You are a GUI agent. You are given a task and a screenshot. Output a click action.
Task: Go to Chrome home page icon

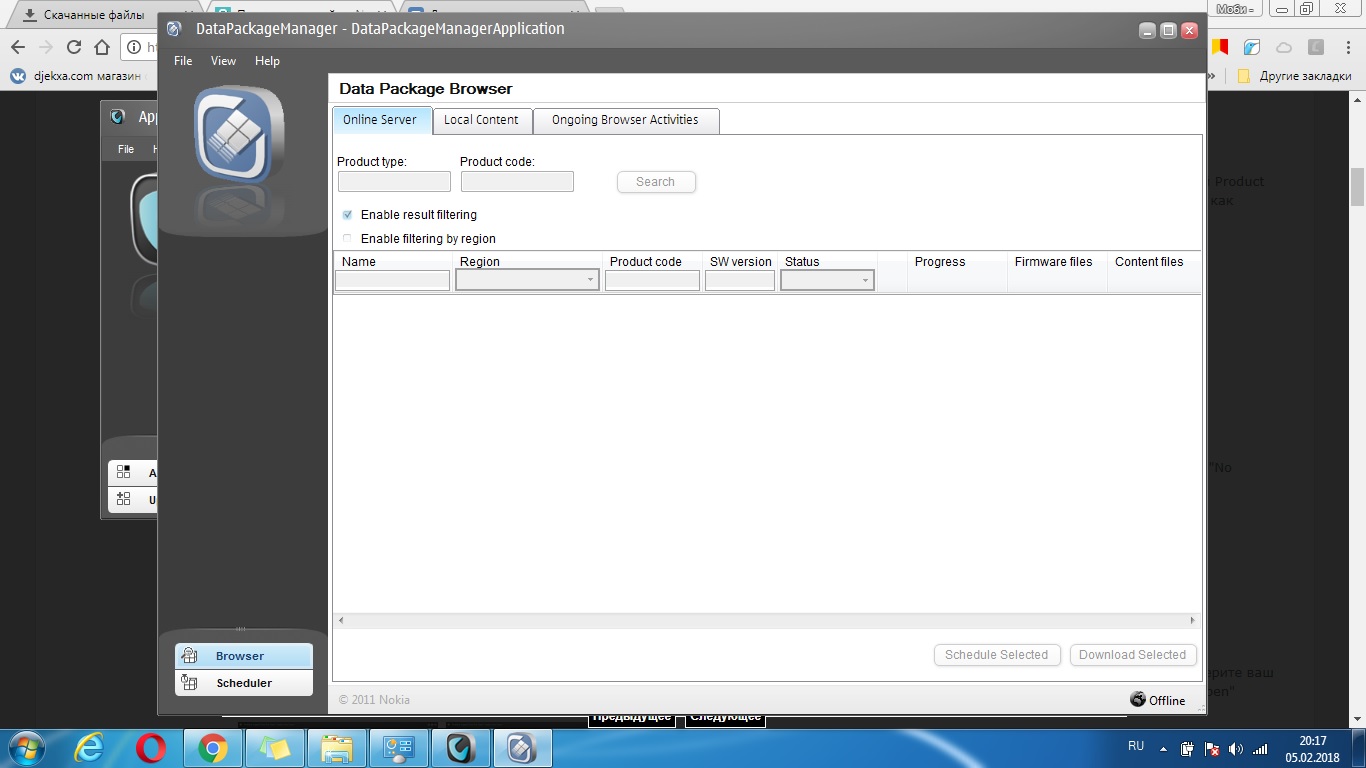tap(101, 47)
